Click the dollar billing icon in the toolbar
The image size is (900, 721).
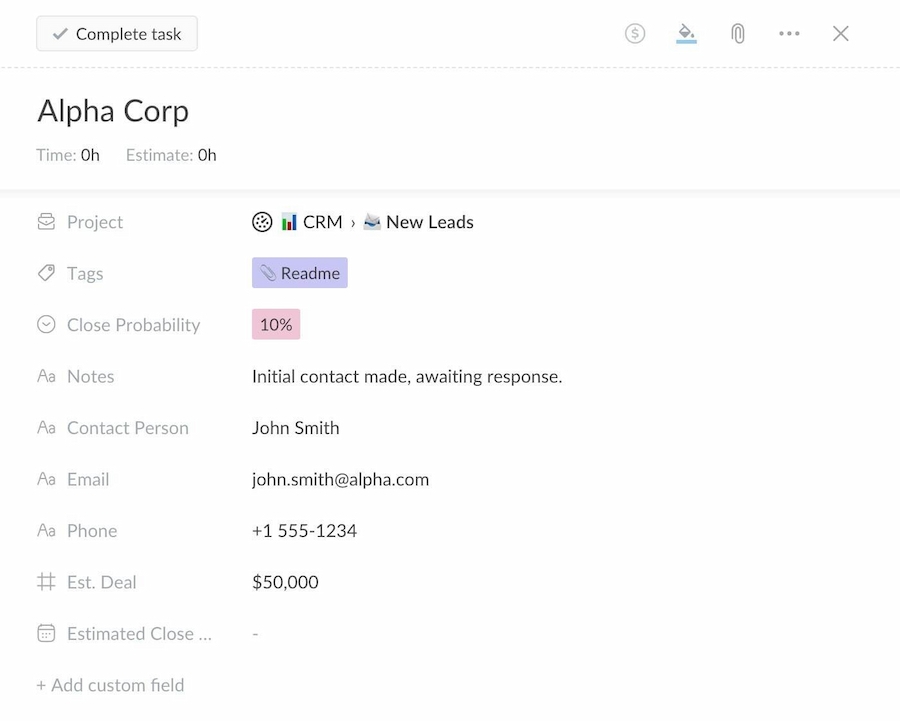point(635,33)
